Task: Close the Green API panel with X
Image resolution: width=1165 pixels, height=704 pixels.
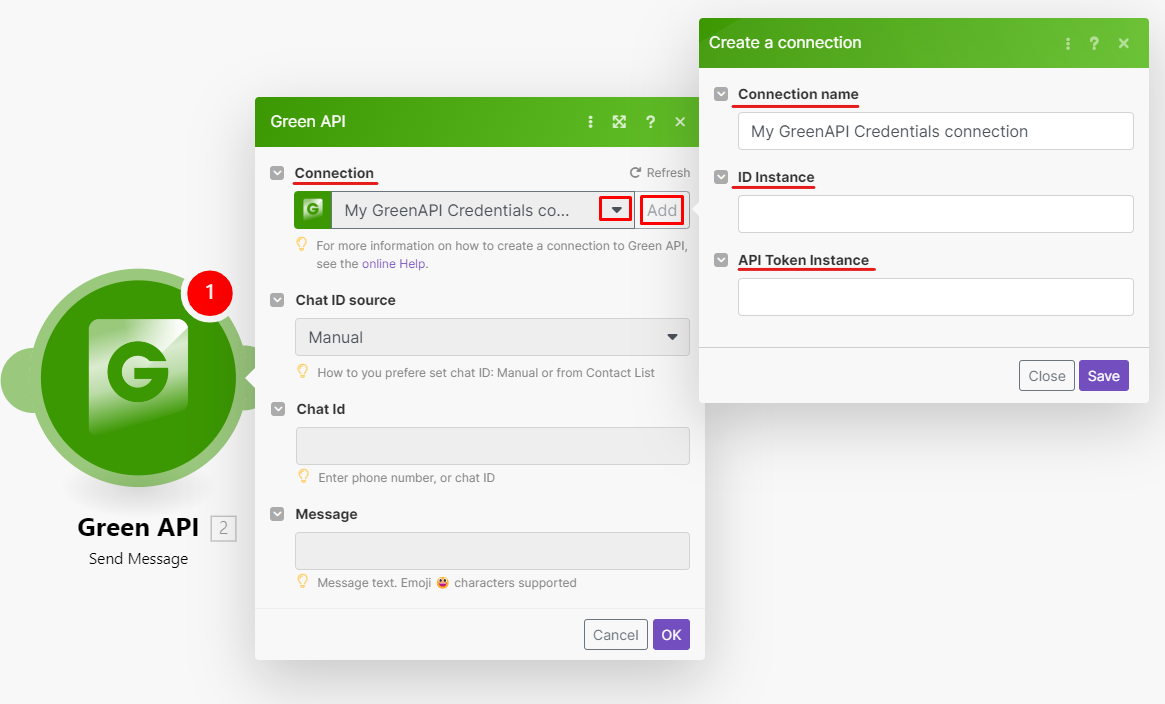Action: click(x=680, y=122)
